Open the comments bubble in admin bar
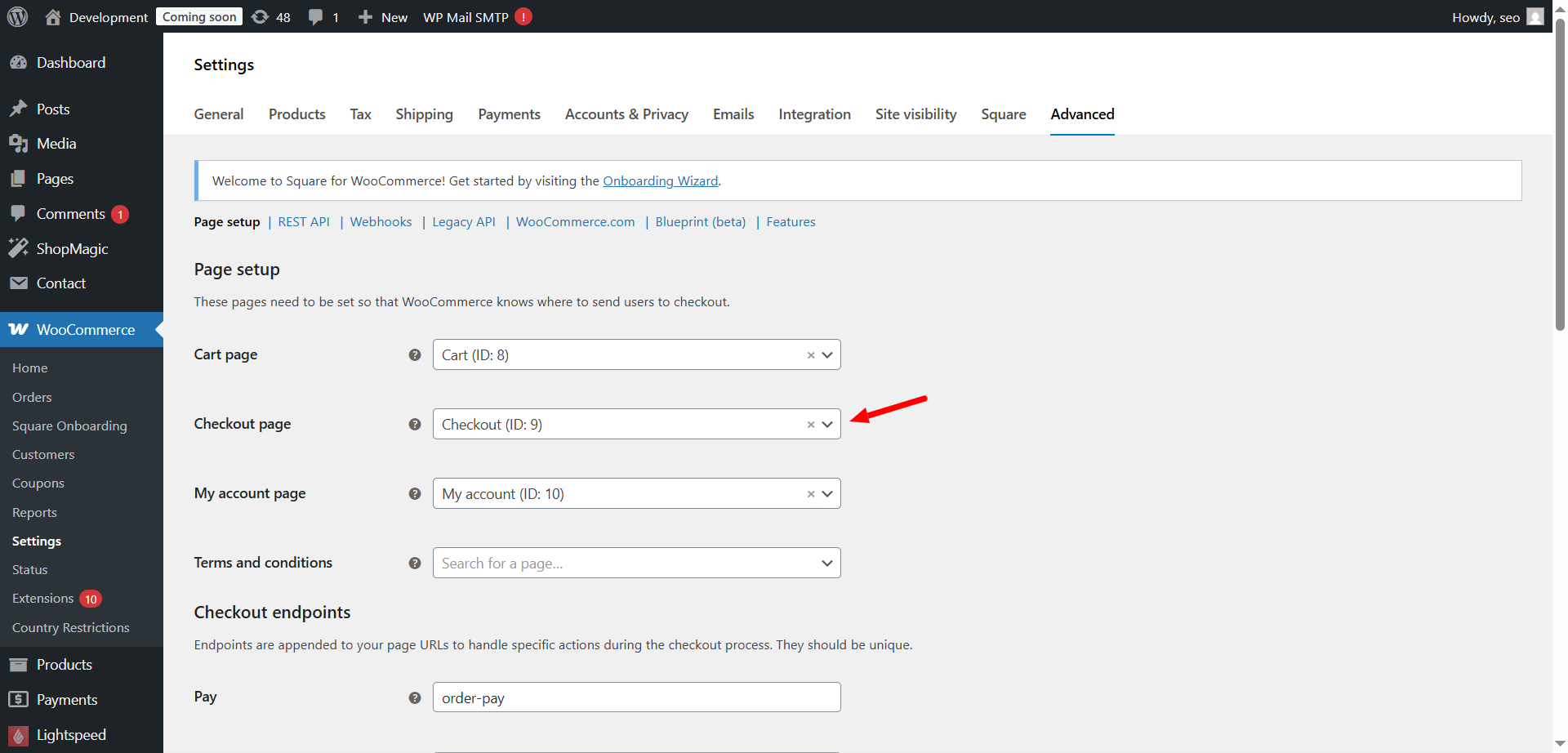The height and width of the screenshot is (753, 1568). click(315, 17)
